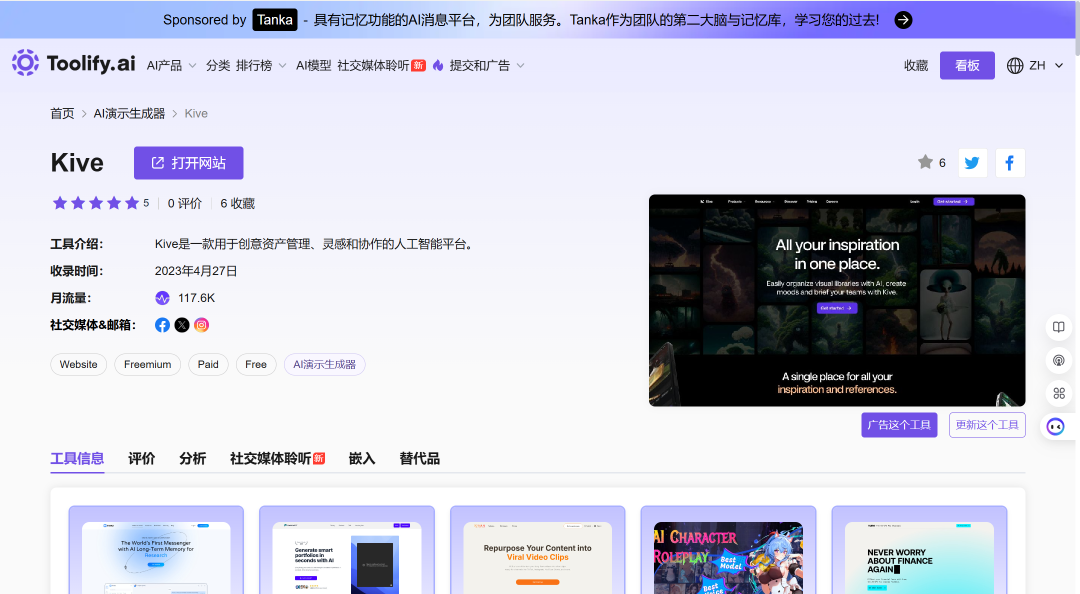Click the 打开网站 button
This screenshot has width=1080, height=594.
coord(189,163)
